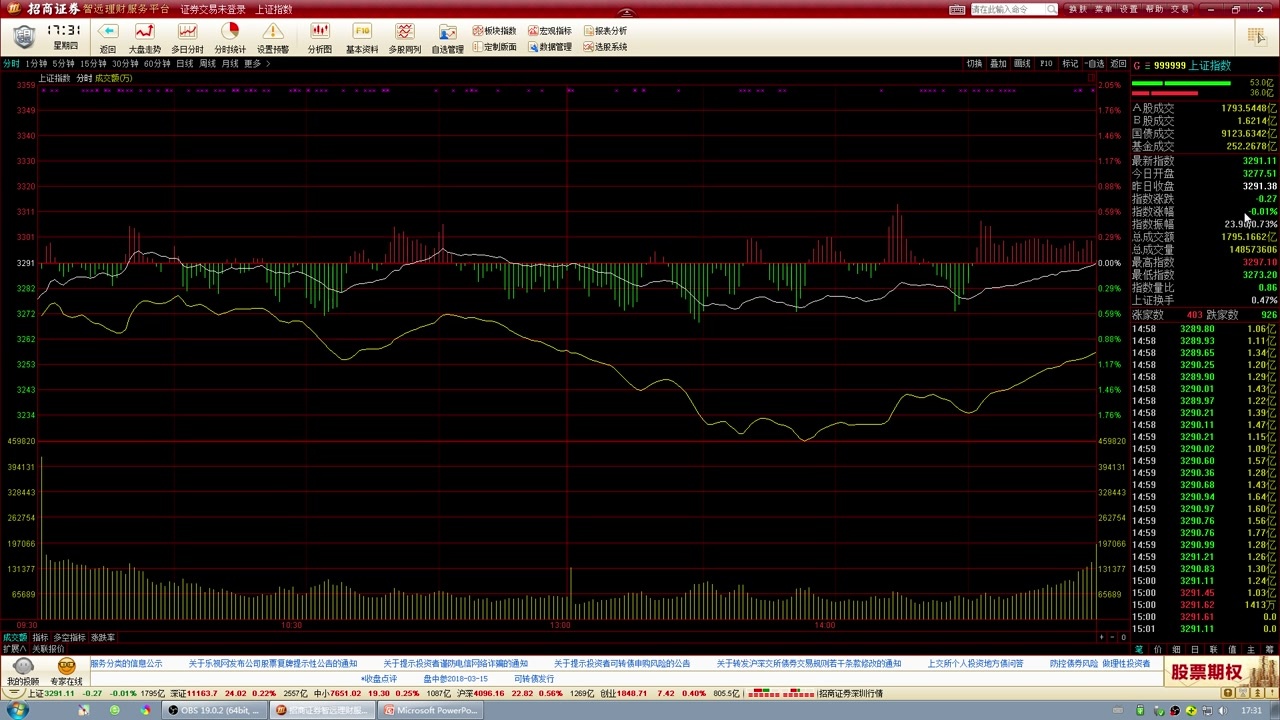
Task: Open Microsoft PowerPoint taskbar item
Action: 431,711
